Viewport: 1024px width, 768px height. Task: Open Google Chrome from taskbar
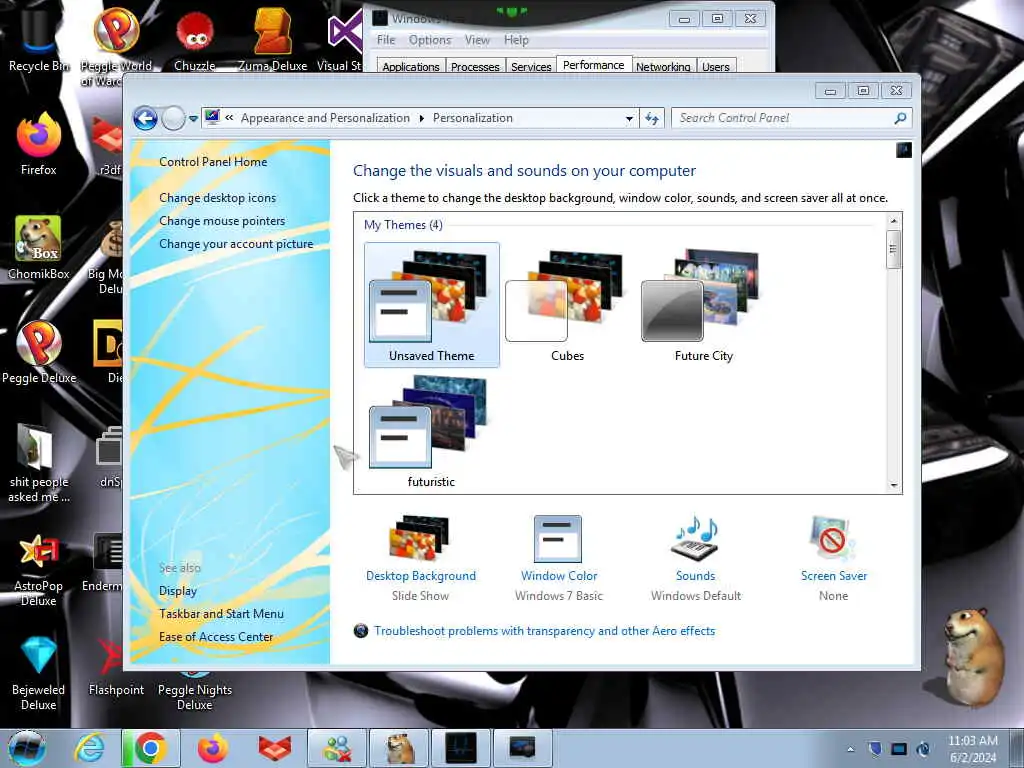pyautogui.click(x=150, y=748)
